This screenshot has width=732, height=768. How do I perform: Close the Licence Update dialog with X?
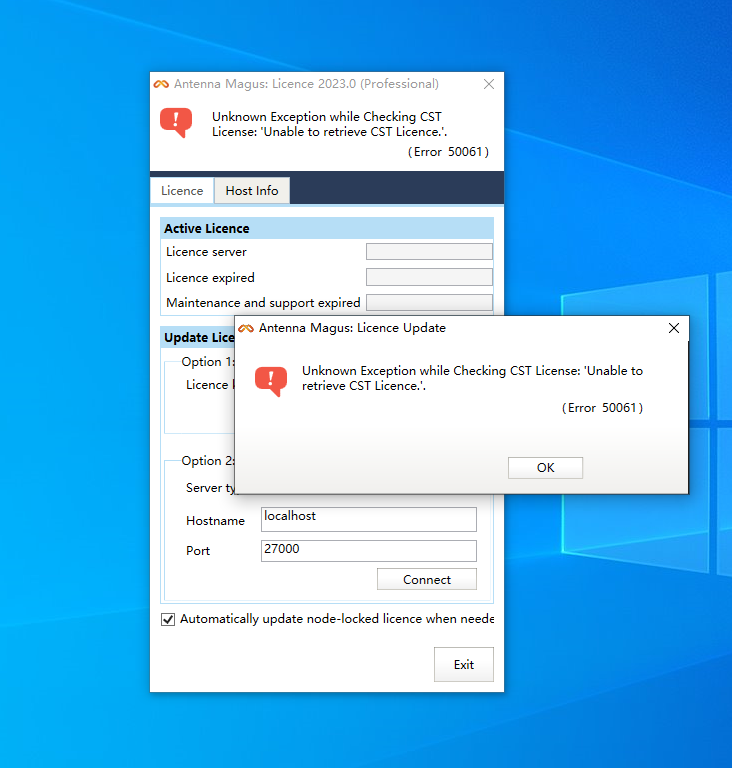pyautogui.click(x=674, y=328)
